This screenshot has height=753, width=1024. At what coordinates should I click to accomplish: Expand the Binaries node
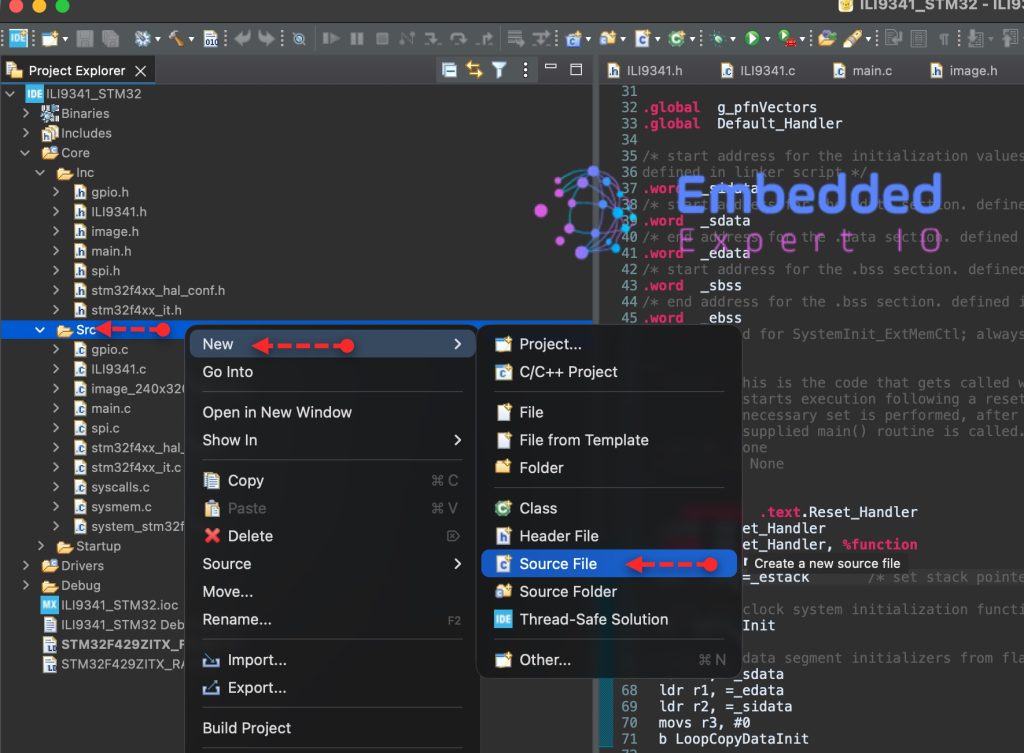pos(26,114)
